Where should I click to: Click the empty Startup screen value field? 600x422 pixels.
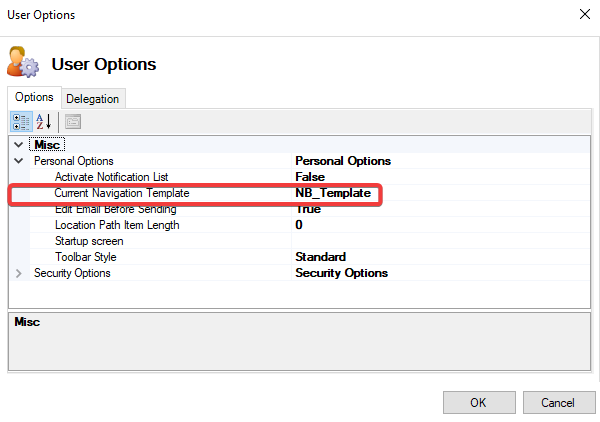pos(440,241)
